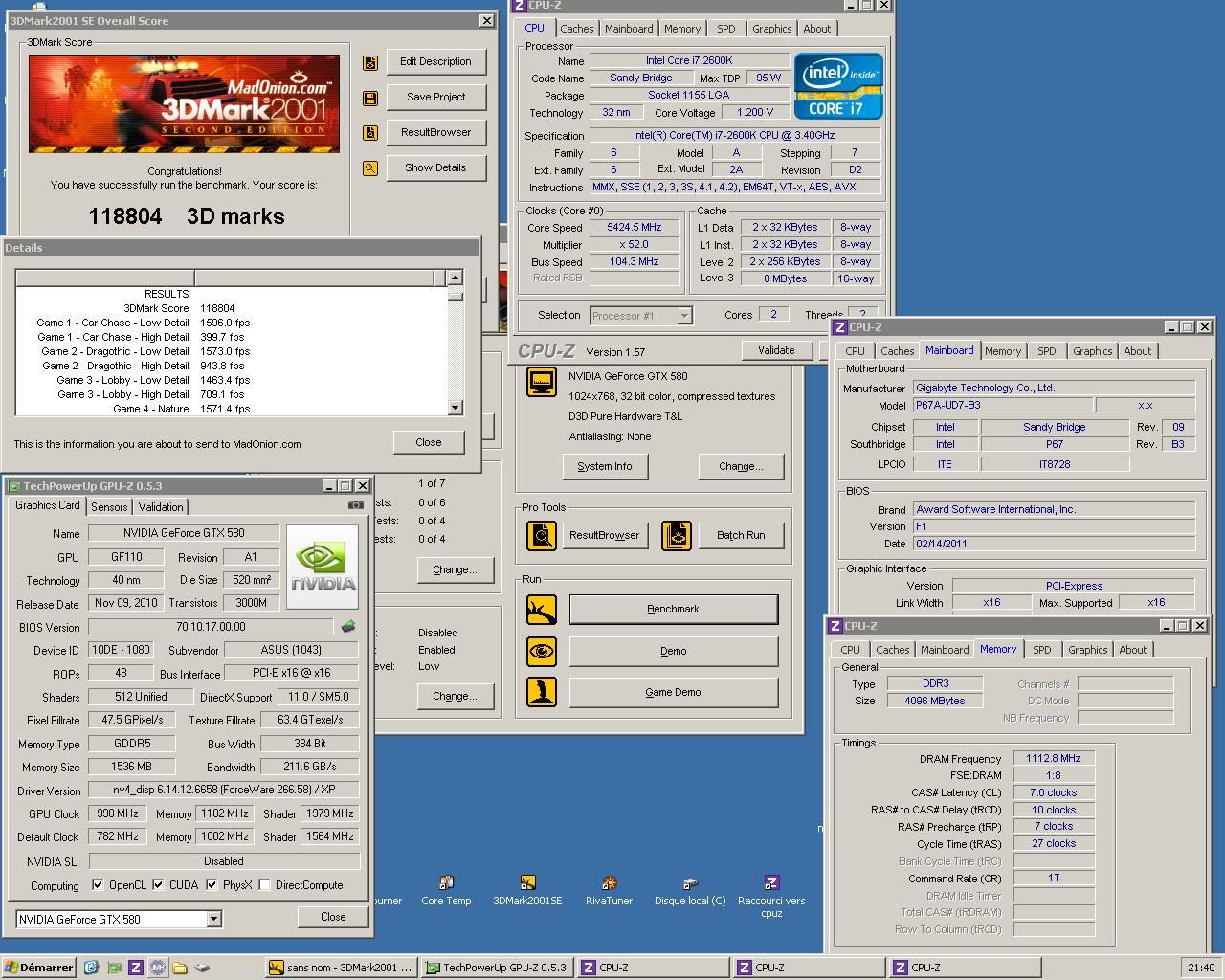Click the Game Demo joystick icon
This screenshot has width=1225, height=980.
tap(542, 693)
